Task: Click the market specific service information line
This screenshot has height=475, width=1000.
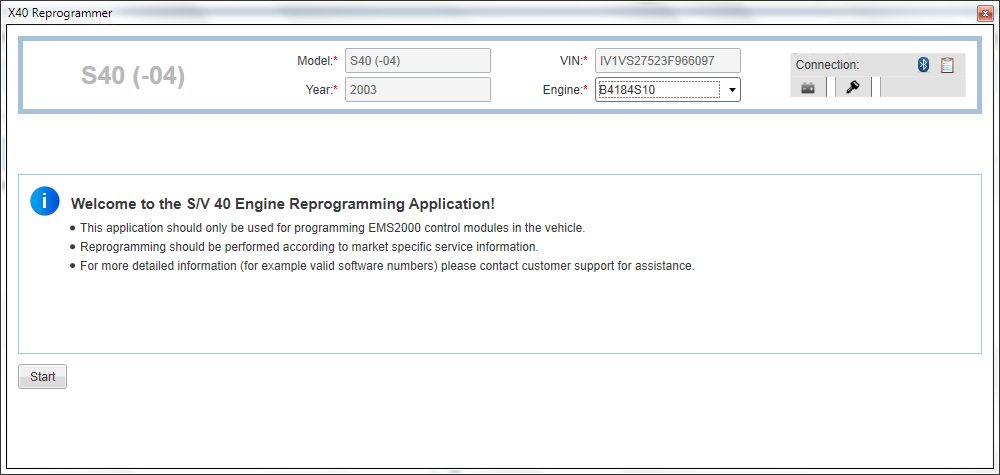Action: pos(309,247)
